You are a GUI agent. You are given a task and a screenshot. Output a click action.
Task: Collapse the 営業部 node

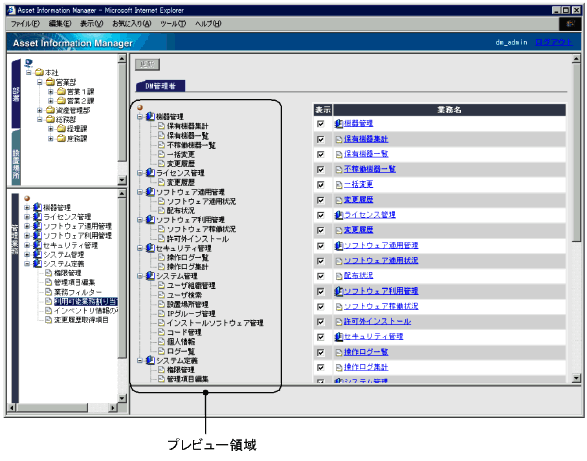coord(40,82)
